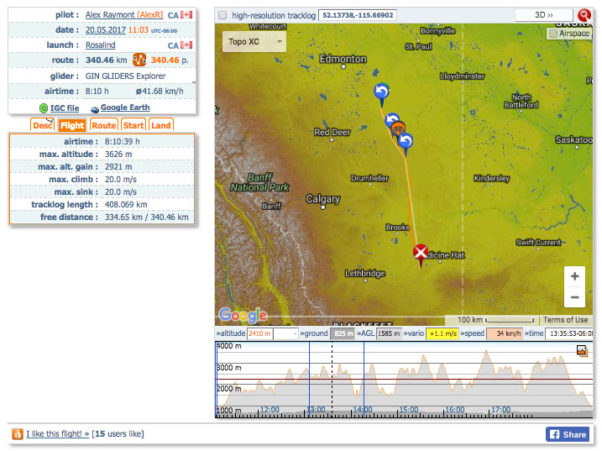Select the Flight tab
Image resolution: width=602 pixels, height=451 pixels.
[x=72, y=126]
